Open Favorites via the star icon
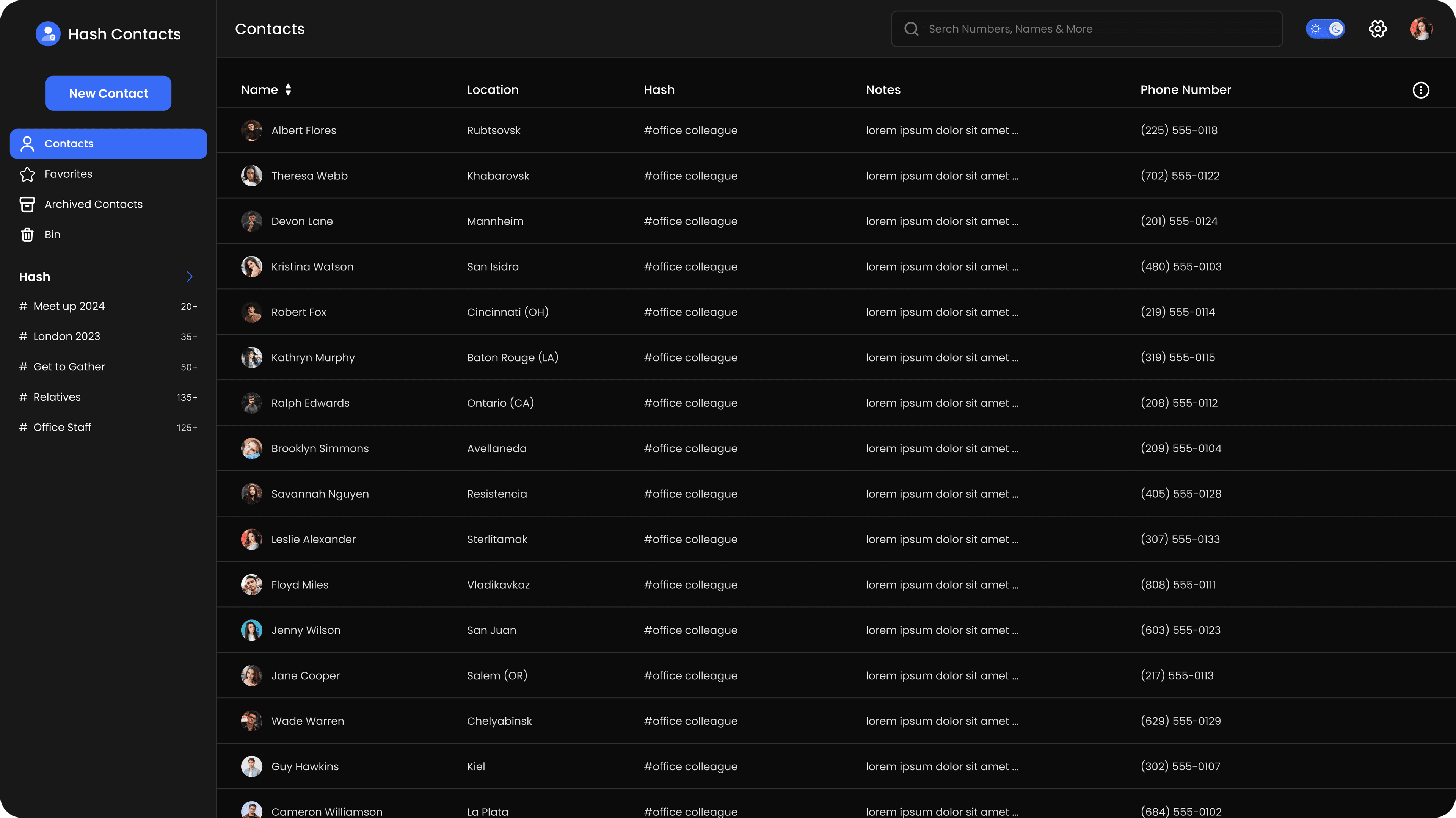Screen dimensions: 1456x818 pos(27,174)
